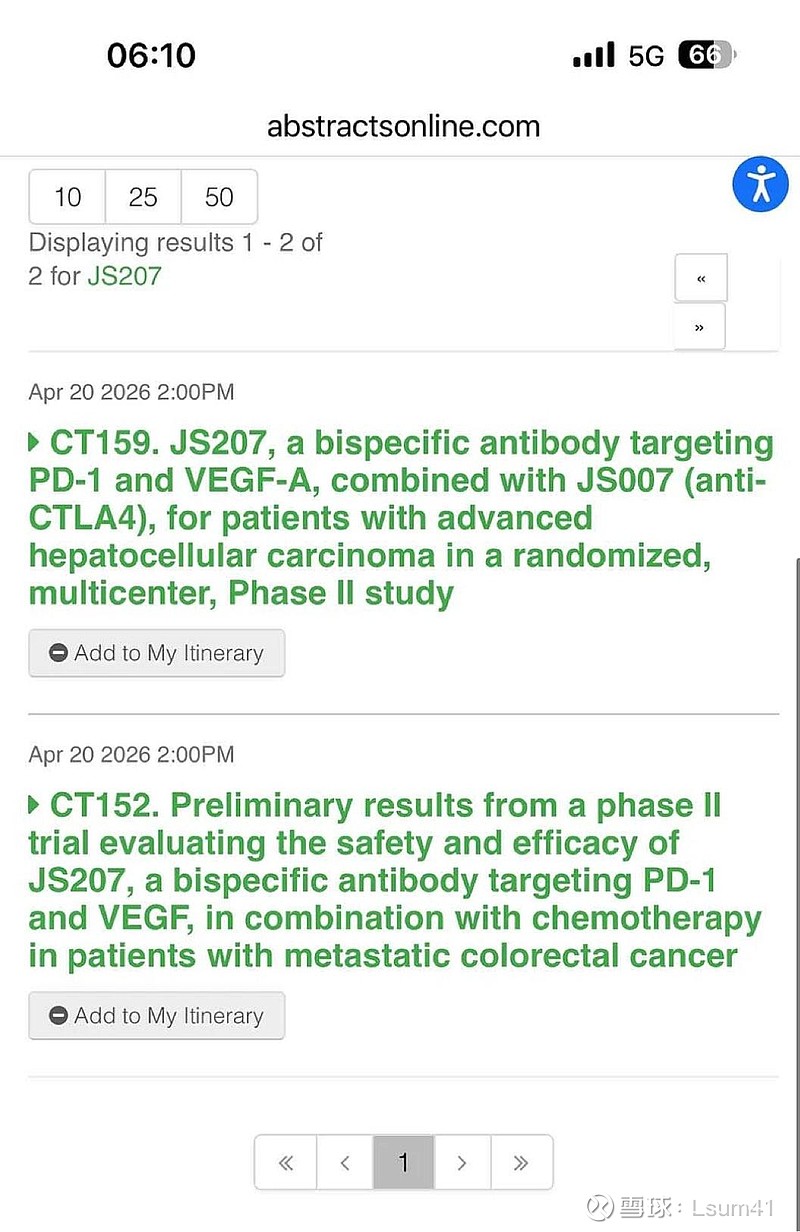Click the JS207 search term text
The width and height of the screenshot is (800, 1232).
[x=124, y=275]
